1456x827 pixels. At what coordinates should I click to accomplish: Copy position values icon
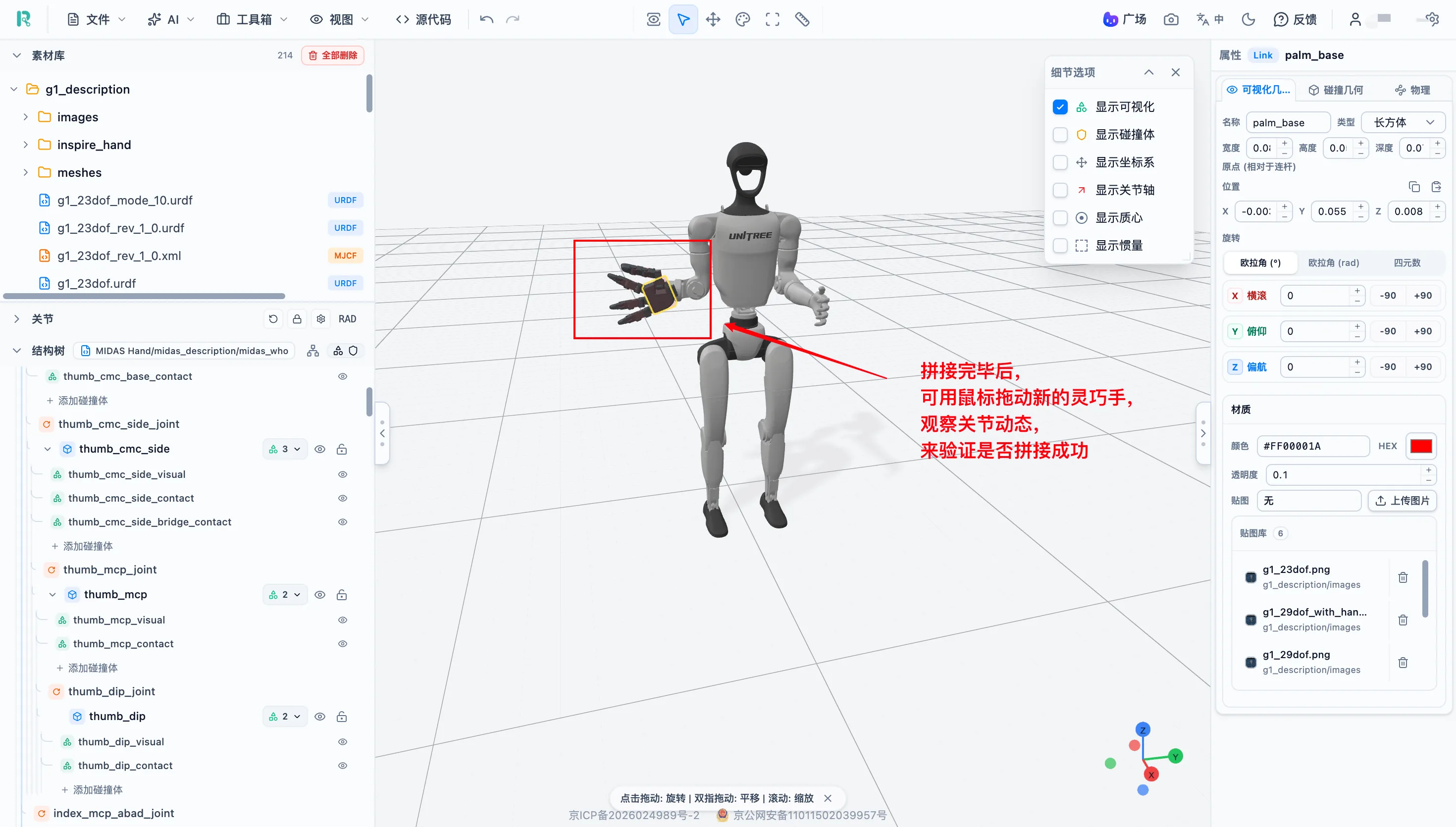(1414, 187)
